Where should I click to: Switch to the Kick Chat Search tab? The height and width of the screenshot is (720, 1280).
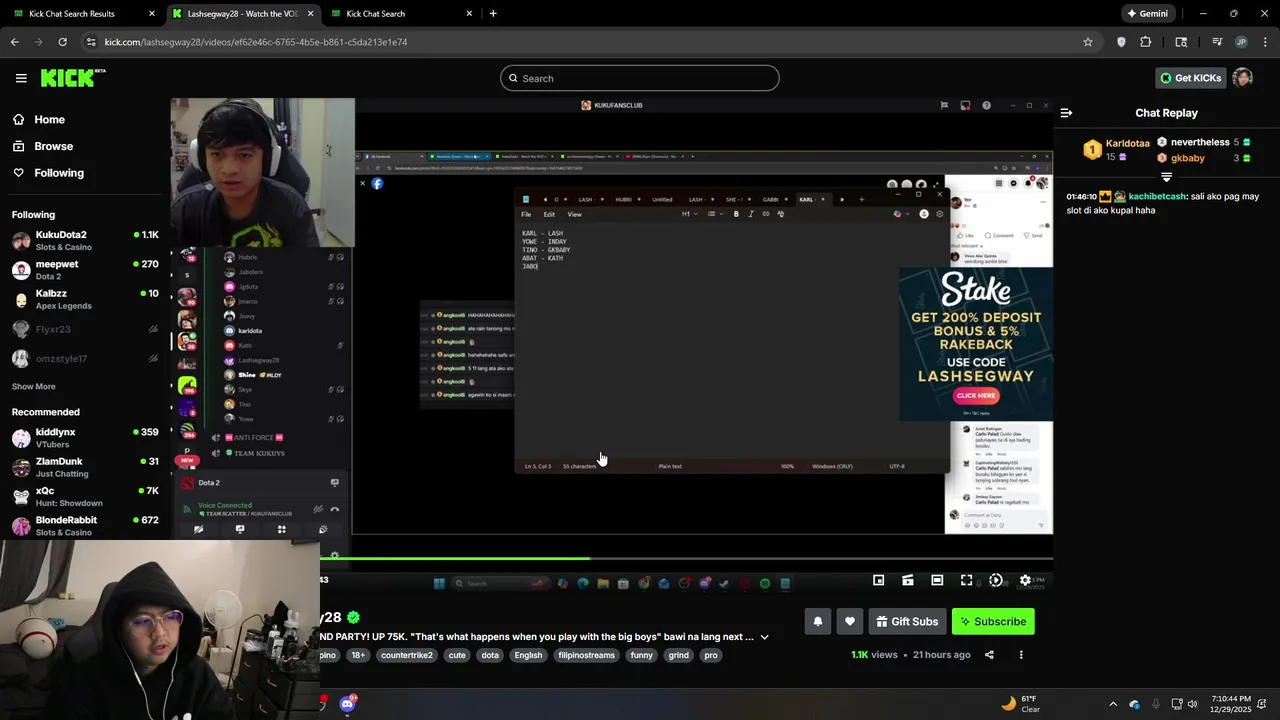click(400, 13)
